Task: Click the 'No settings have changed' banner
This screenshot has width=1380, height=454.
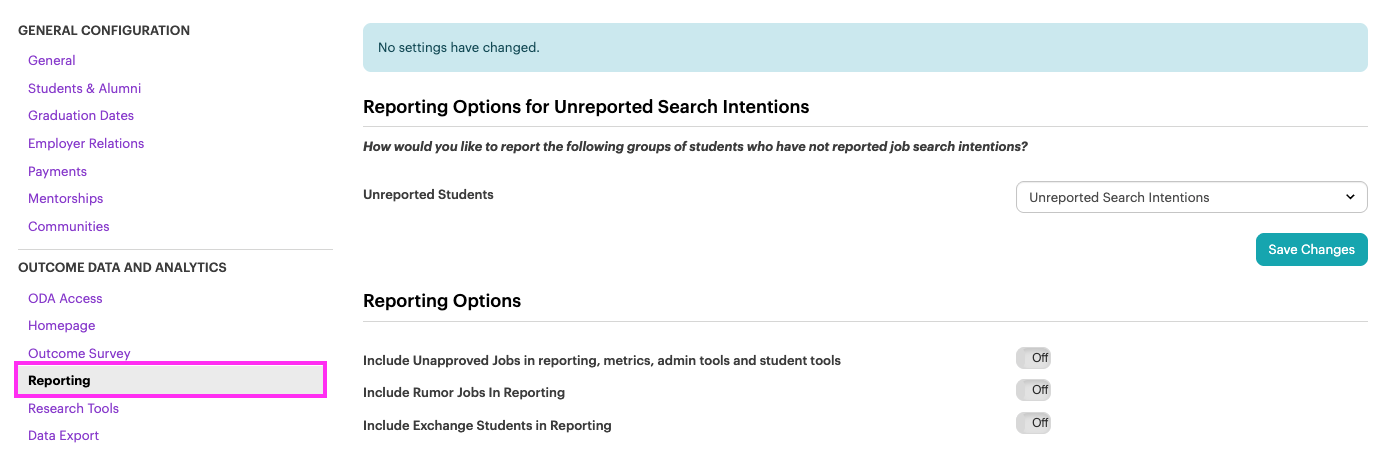Action: click(x=865, y=48)
